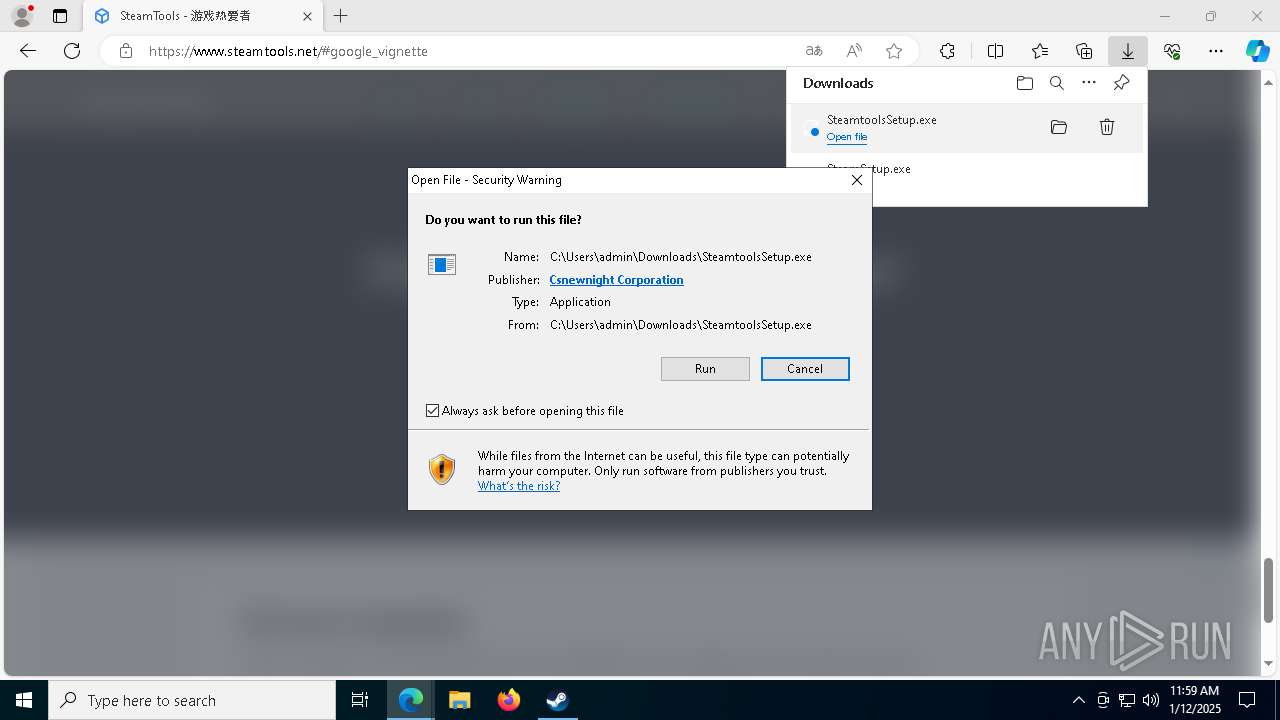1280x720 pixels.
Task: Open a new browser tab
Action: 341,16
